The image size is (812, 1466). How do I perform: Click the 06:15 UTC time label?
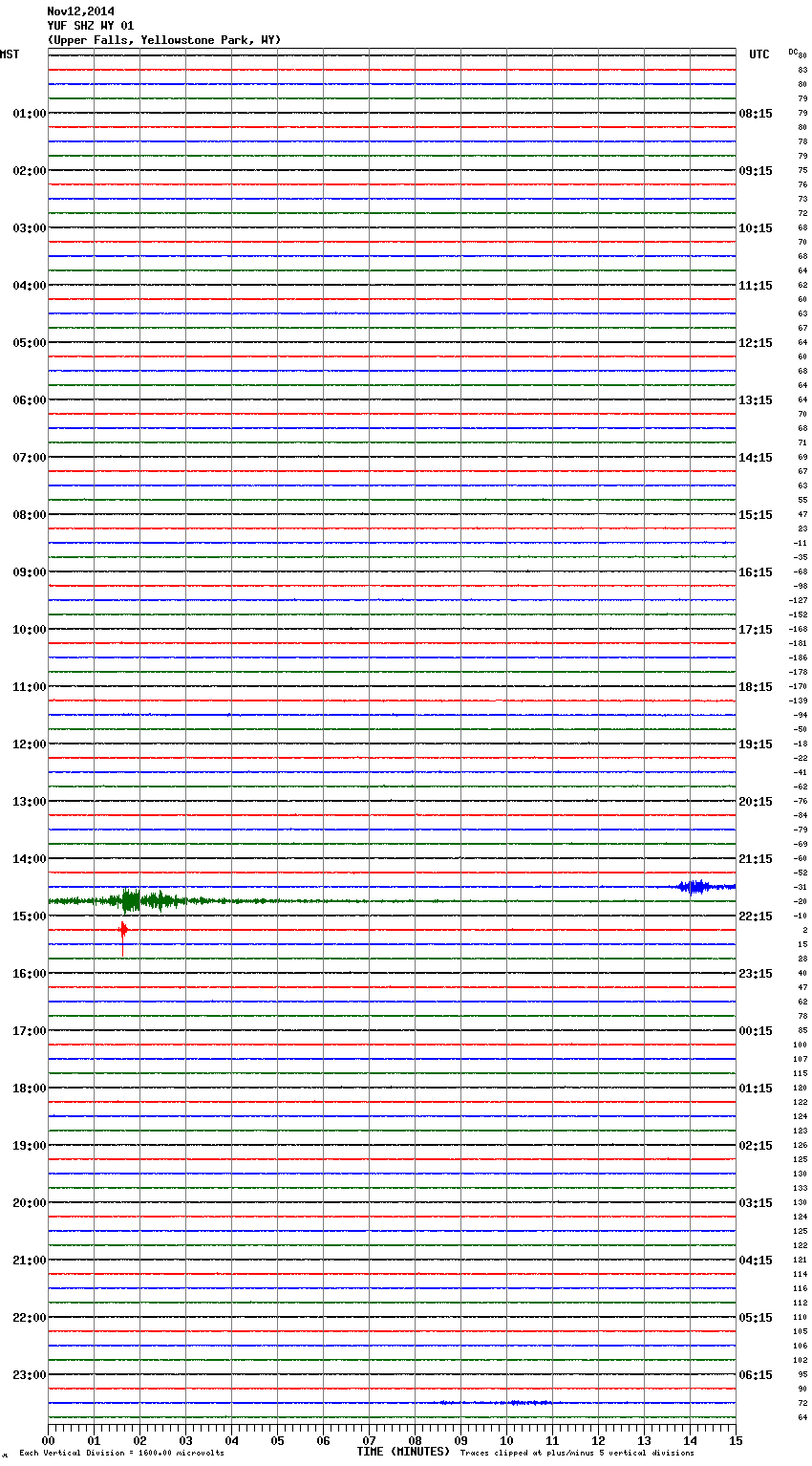point(756,1375)
